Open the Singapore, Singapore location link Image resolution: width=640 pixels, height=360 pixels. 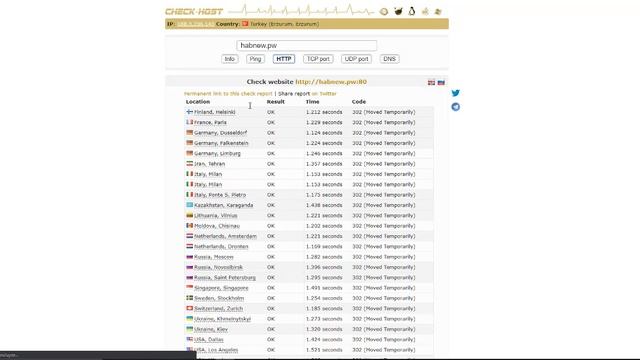coord(221,288)
